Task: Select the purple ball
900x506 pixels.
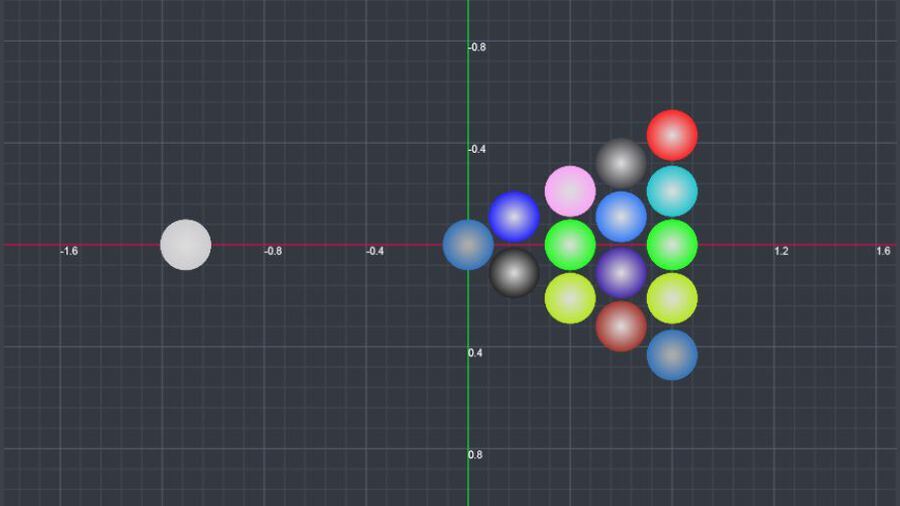Action: [x=621, y=273]
